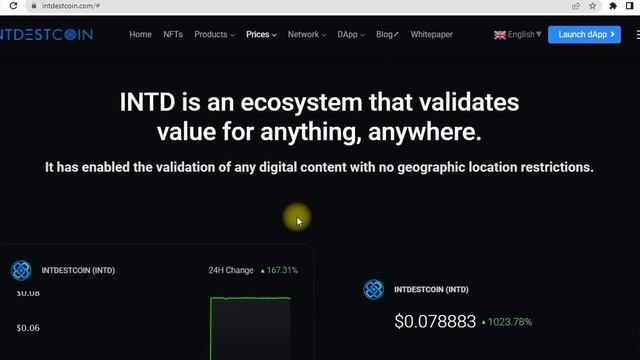
Task: Click the INTD coin logo in chart card
Action: [21, 270]
